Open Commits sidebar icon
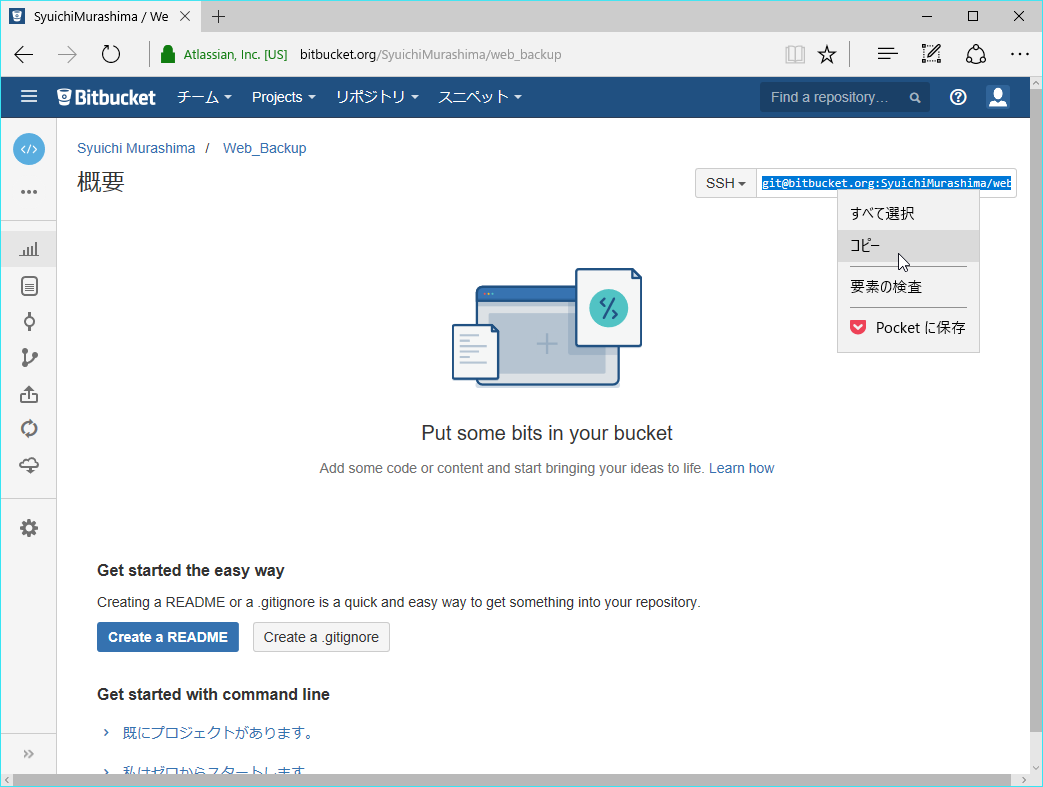This screenshot has height=787, width=1043. 29,322
